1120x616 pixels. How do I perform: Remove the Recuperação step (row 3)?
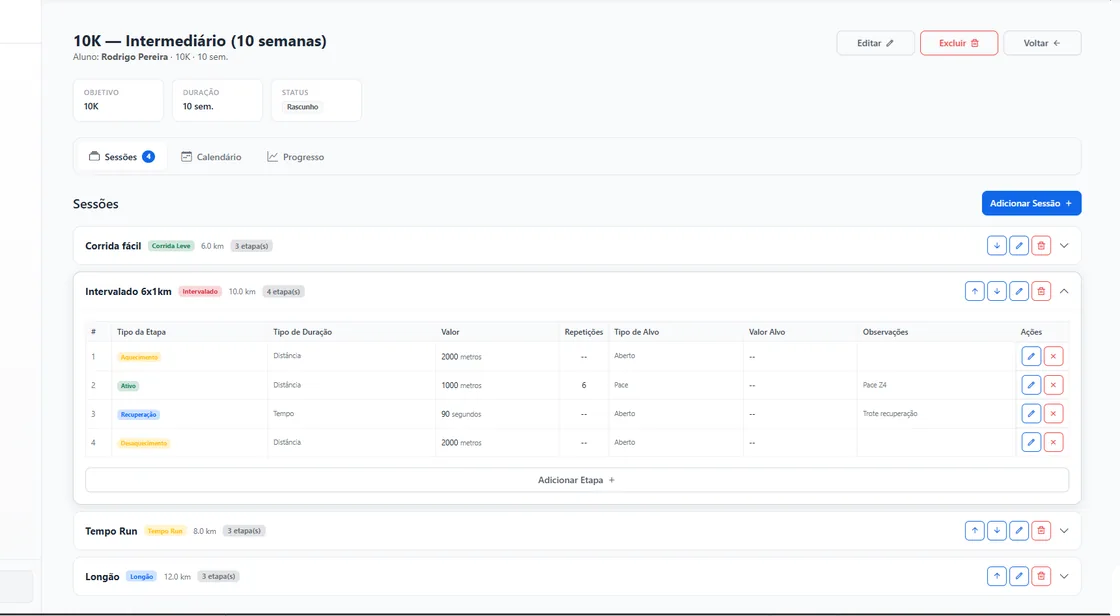tap(1053, 414)
